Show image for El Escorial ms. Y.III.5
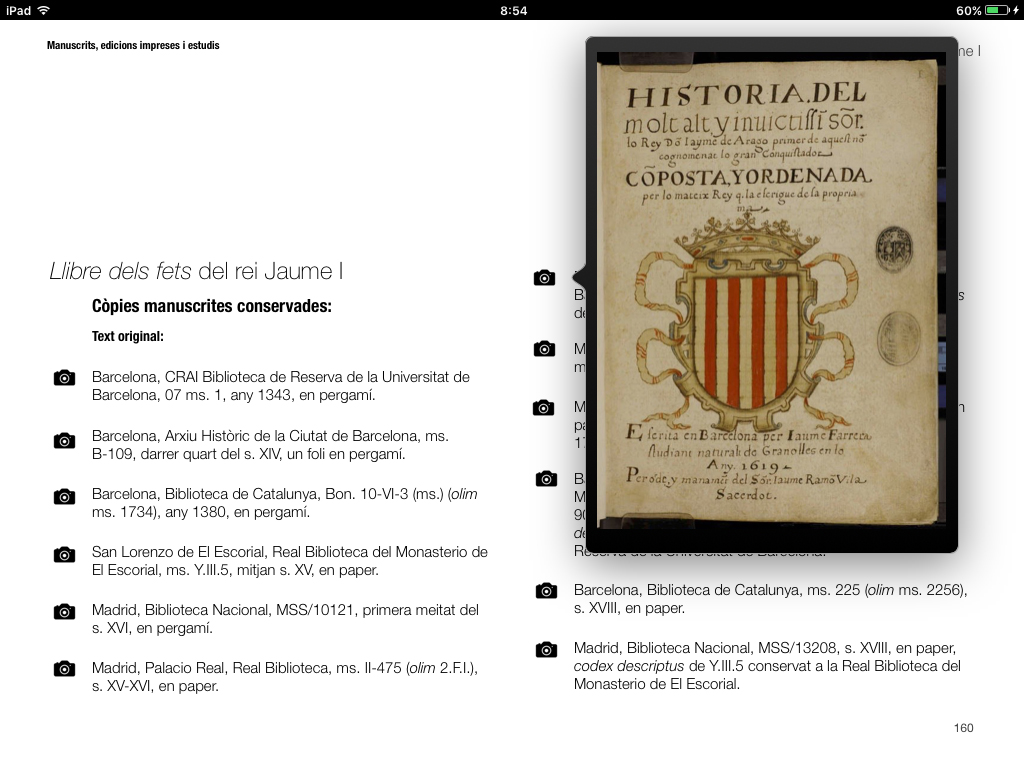 (64, 554)
